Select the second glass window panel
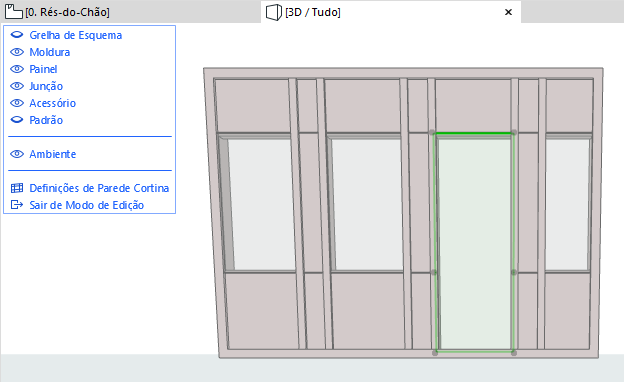624x382 pixels. coord(367,205)
